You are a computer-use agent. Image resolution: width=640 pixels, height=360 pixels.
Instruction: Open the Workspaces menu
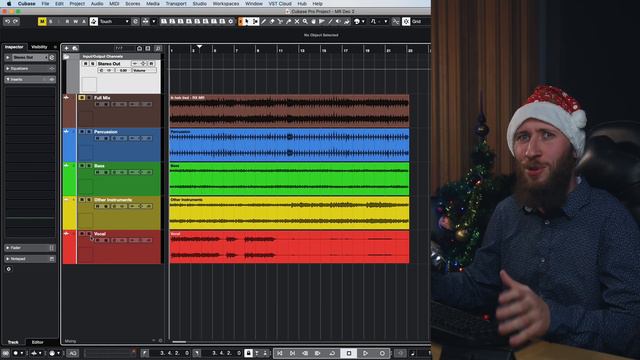(226, 3)
